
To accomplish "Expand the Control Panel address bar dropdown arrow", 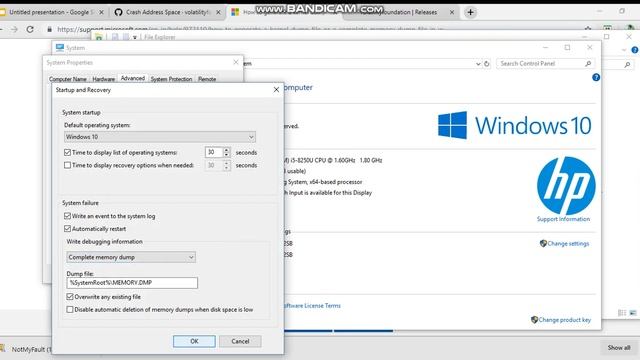I will [478, 64].
